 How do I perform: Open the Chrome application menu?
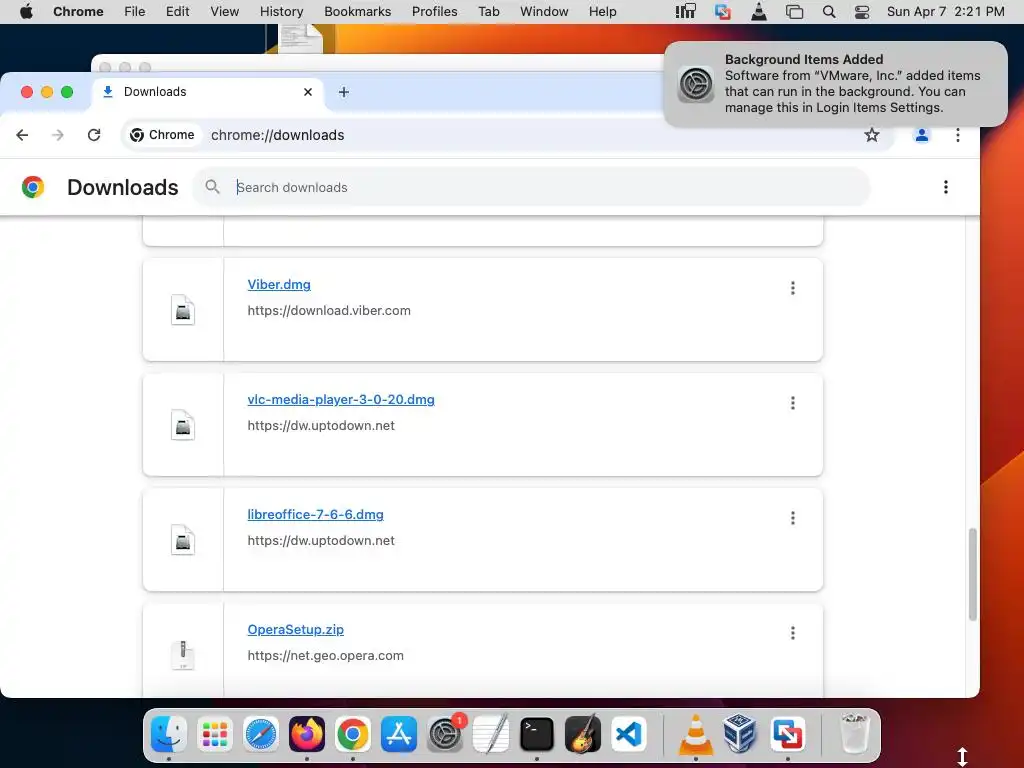pyautogui.click(x=78, y=12)
